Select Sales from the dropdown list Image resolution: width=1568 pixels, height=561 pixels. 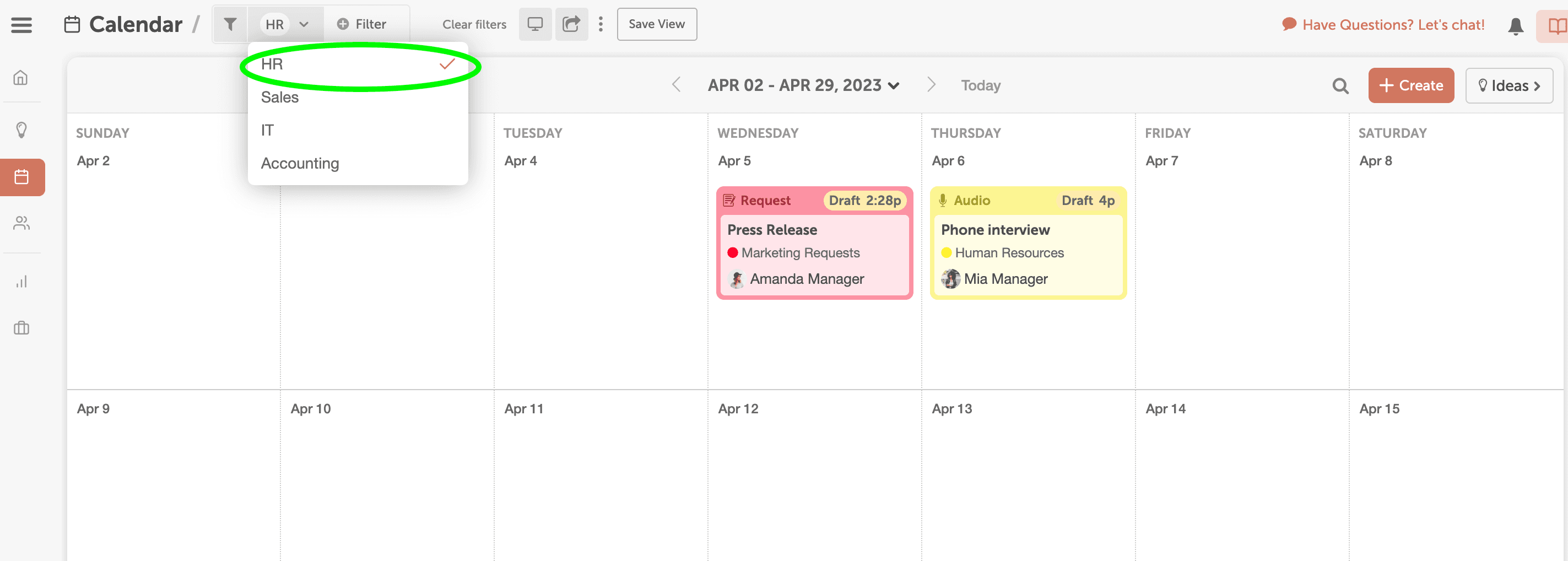[x=280, y=98]
